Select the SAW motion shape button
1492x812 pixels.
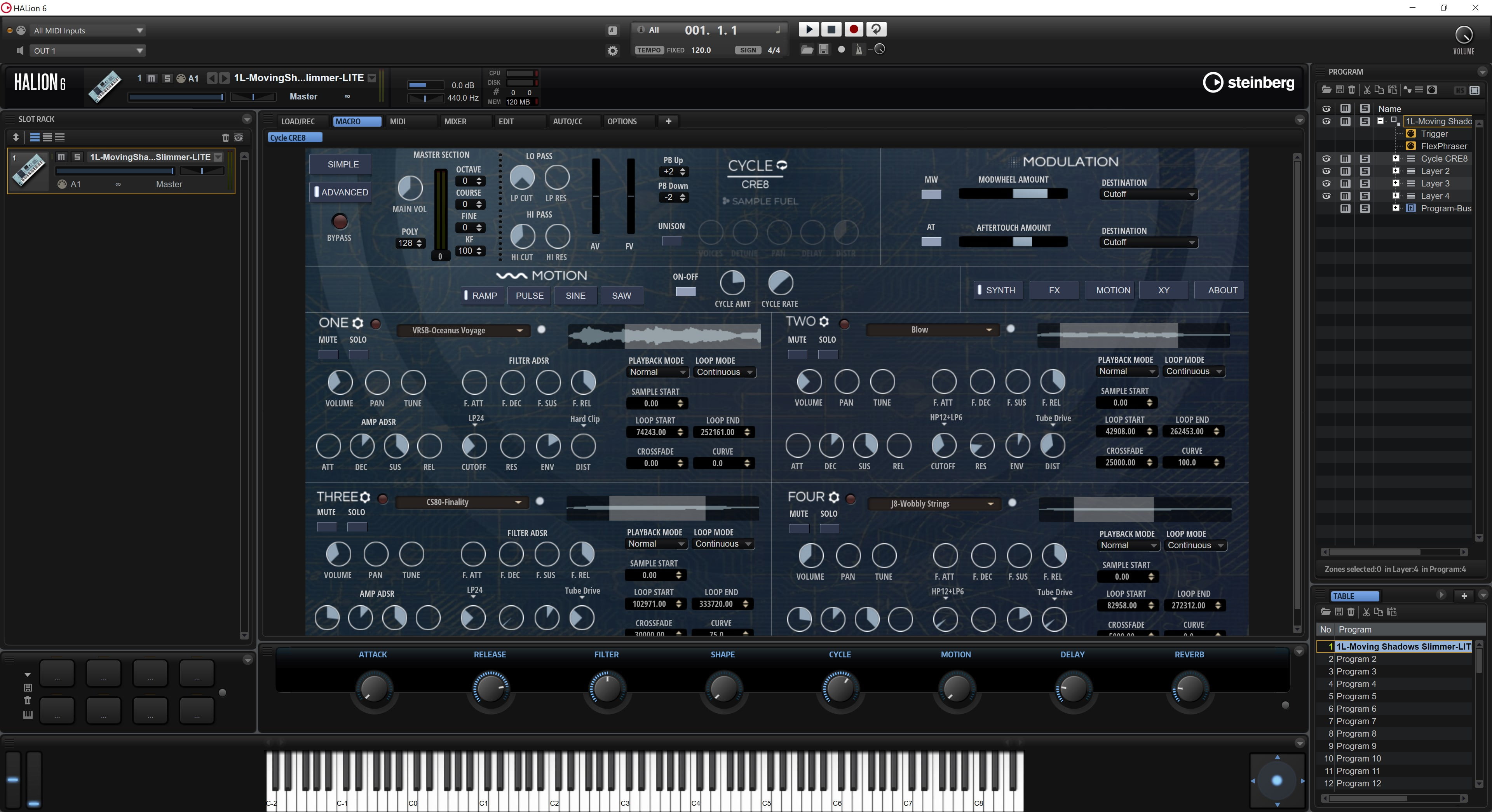click(622, 295)
